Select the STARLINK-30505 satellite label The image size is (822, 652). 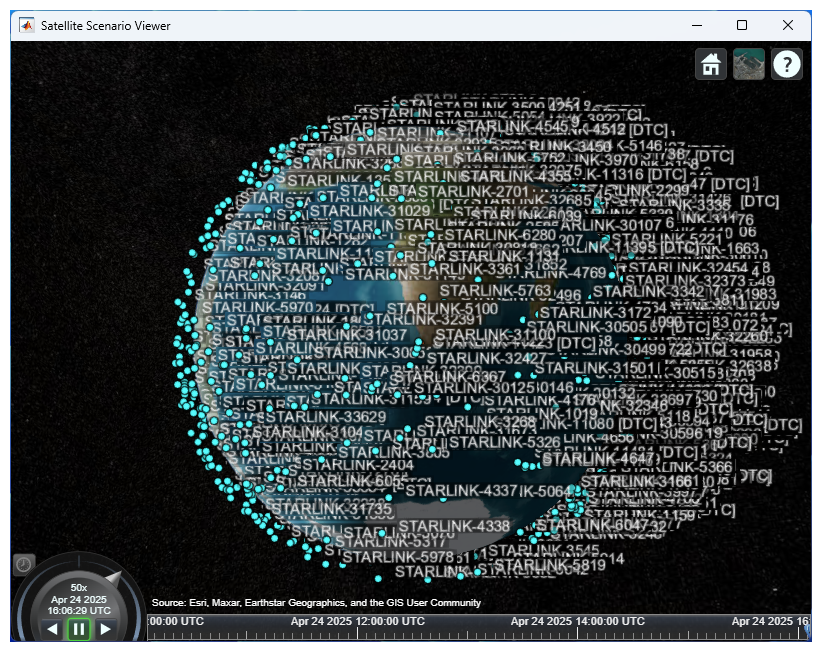(x=587, y=327)
